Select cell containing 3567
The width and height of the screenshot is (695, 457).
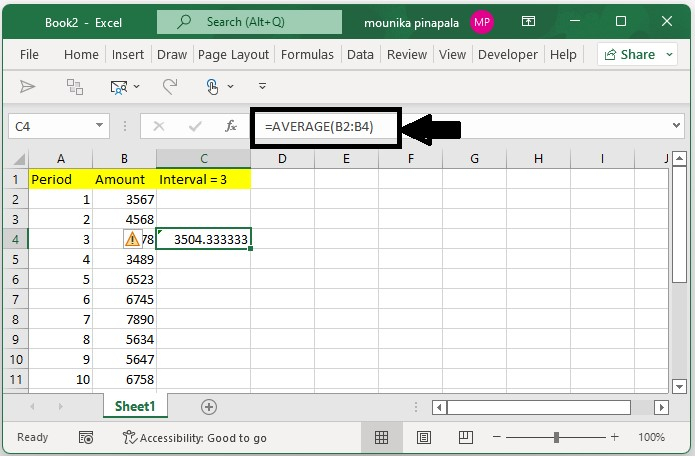click(124, 199)
